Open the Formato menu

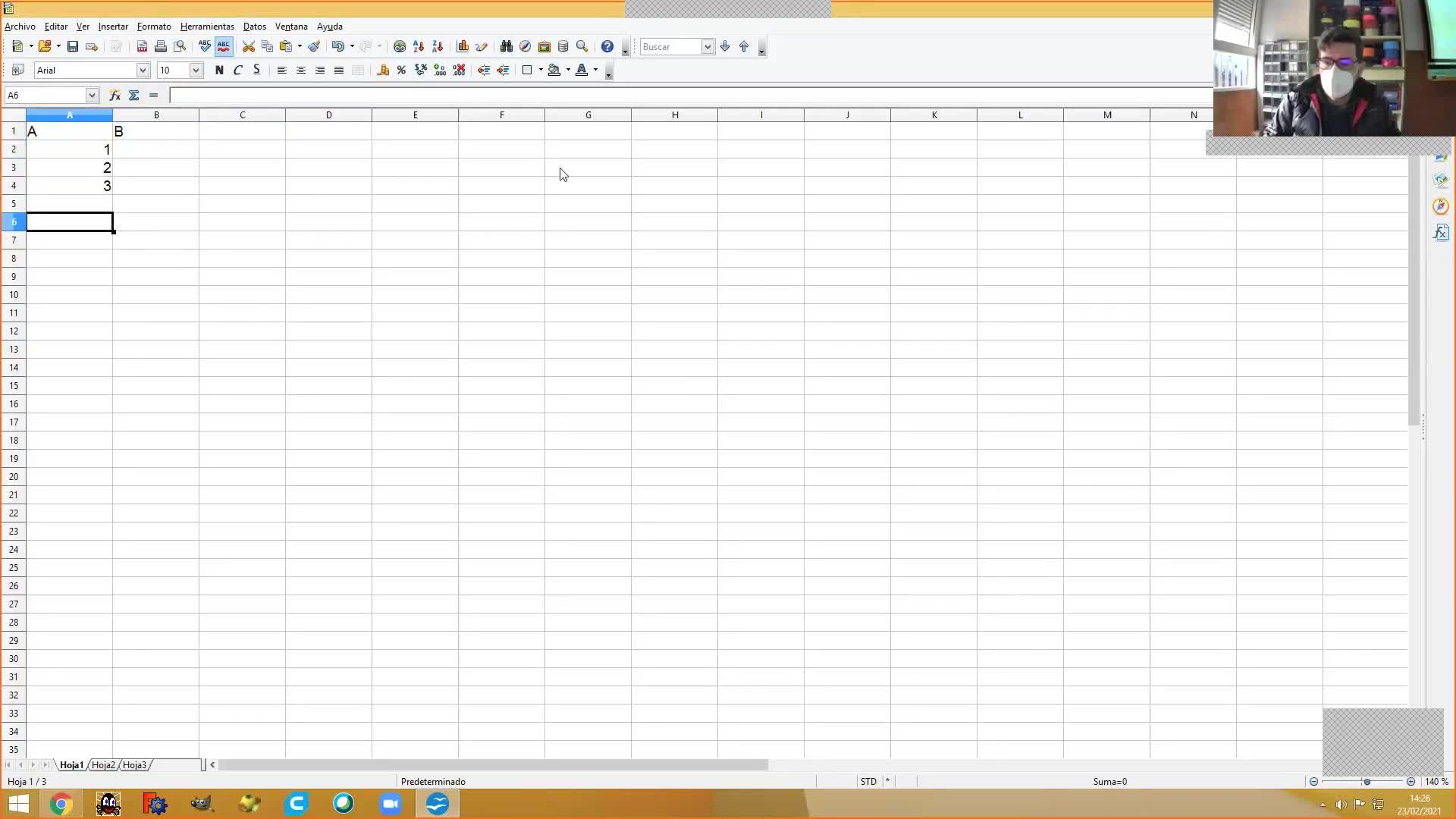tap(154, 26)
